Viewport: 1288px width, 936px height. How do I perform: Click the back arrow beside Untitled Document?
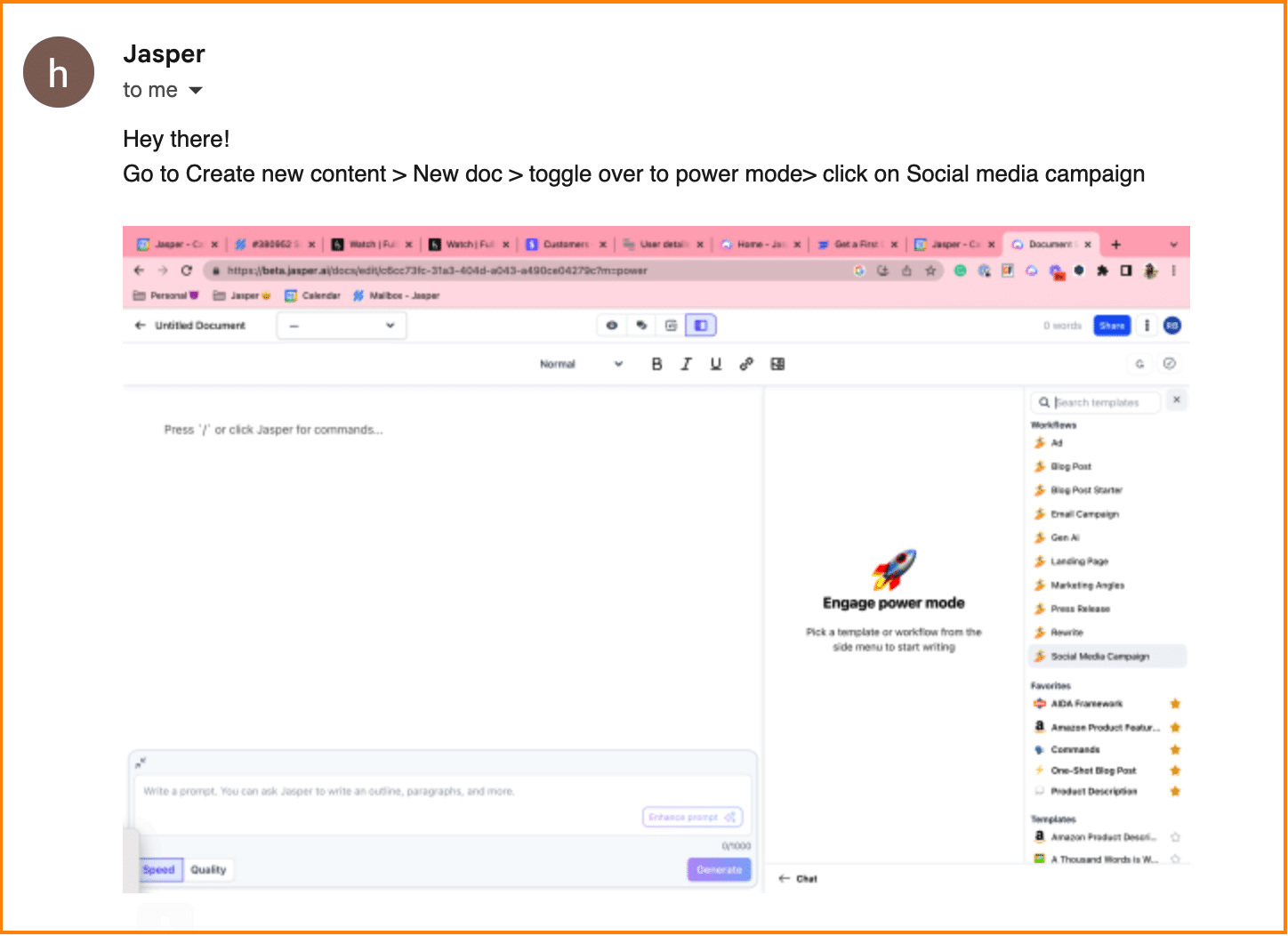[x=140, y=326]
